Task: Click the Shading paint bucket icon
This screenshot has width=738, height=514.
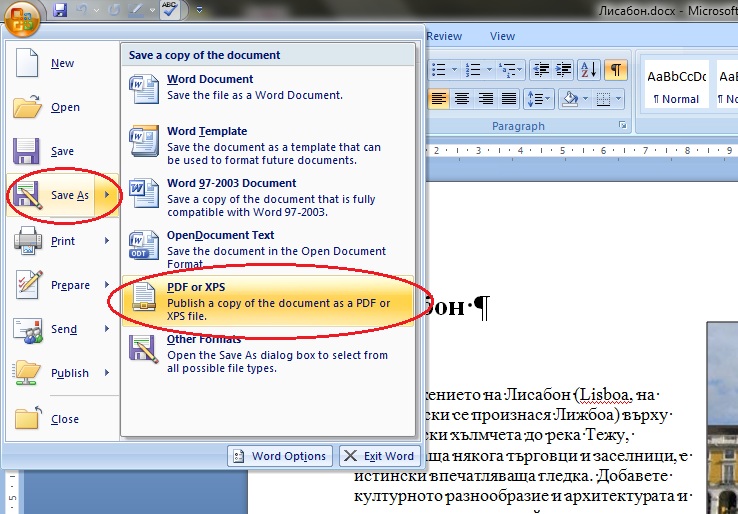Action: pyautogui.click(x=570, y=99)
